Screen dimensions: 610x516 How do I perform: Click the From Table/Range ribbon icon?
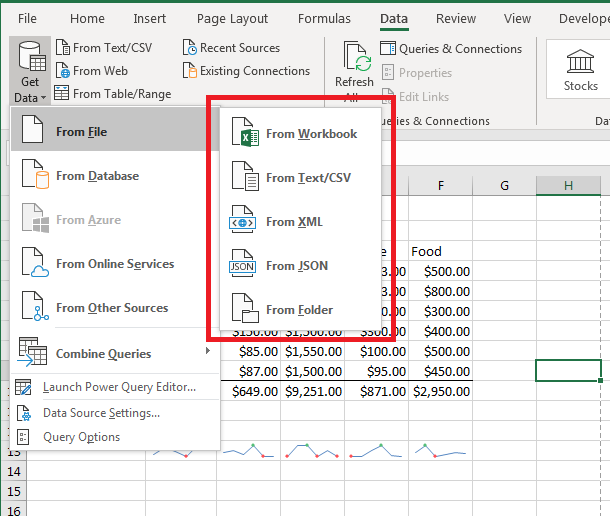click(61, 93)
